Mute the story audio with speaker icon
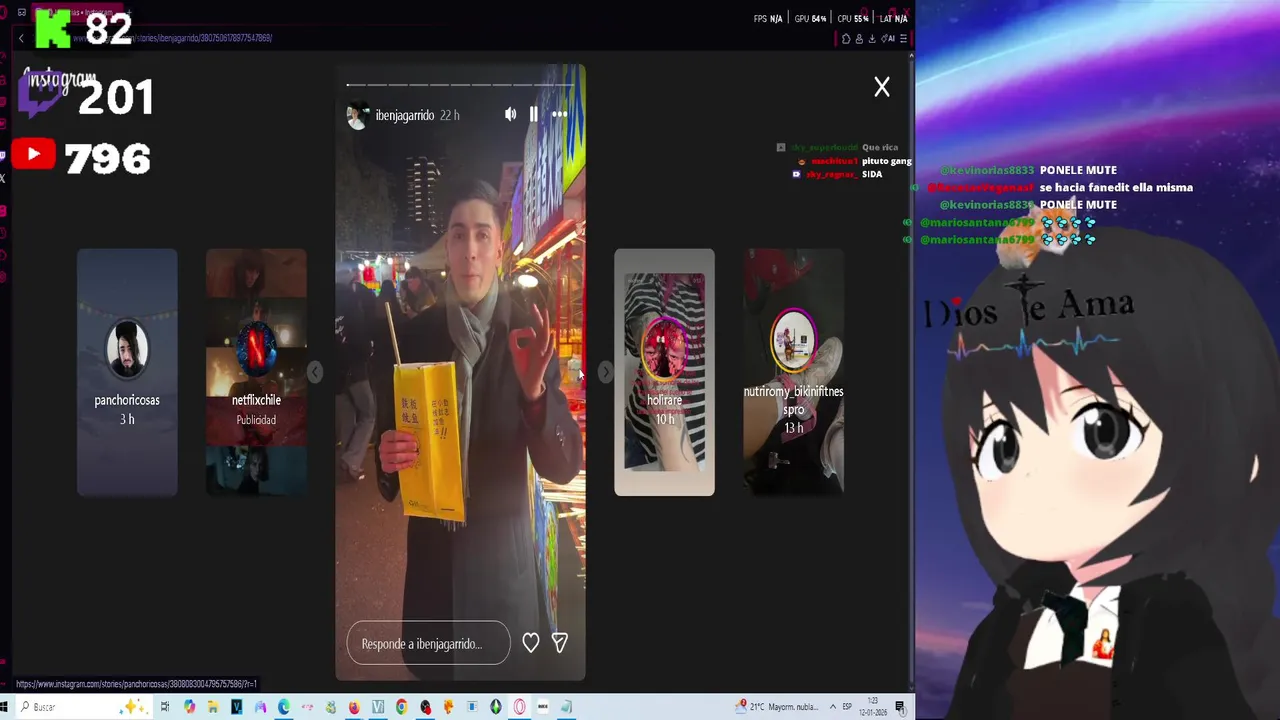The height and width of the screenshot is (720, 1280). point(510,114)
